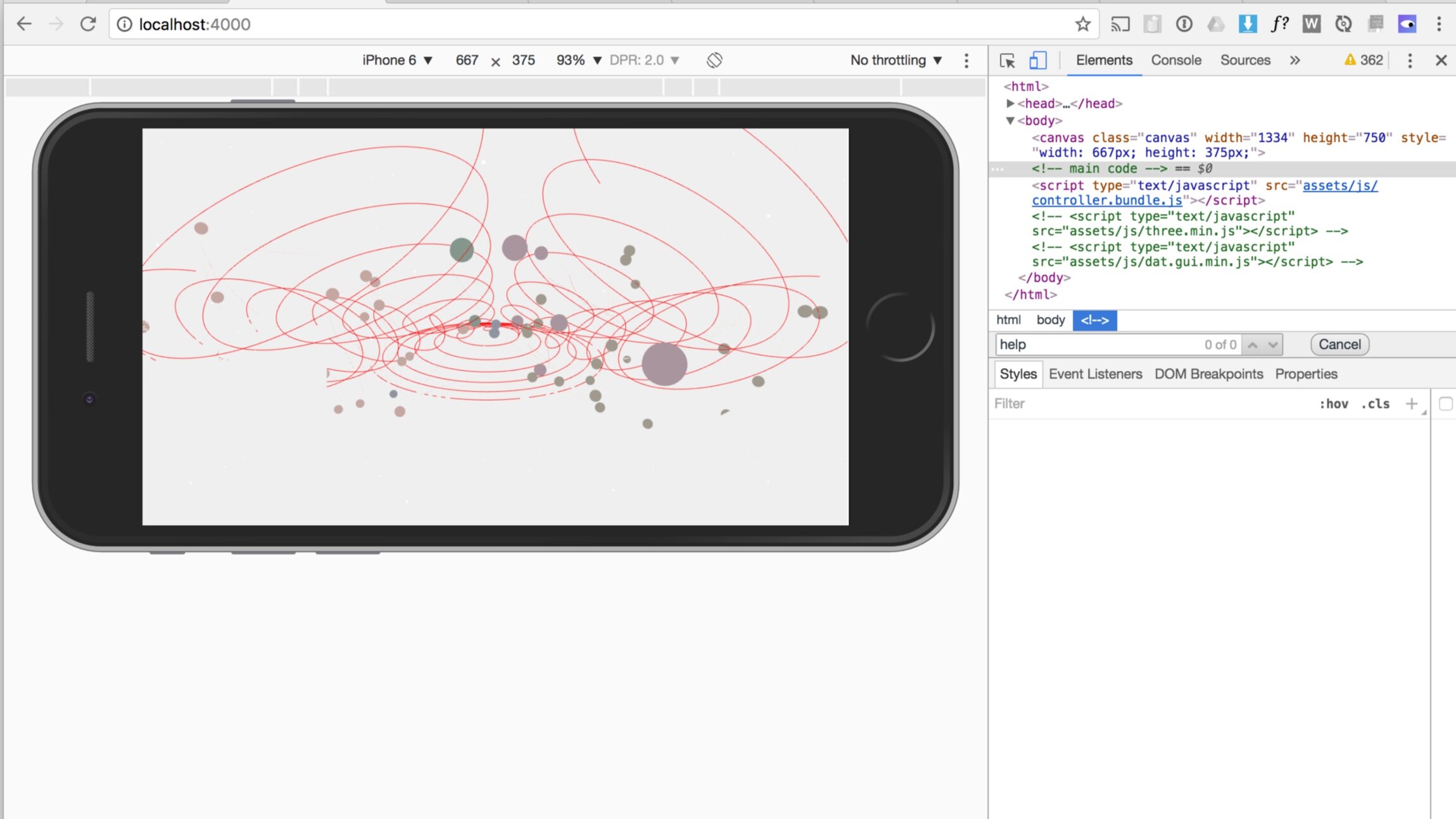The width and height of the screenshot is (1456, 819).
Task: Close the DevTools panel
Action: point(1441,60)
